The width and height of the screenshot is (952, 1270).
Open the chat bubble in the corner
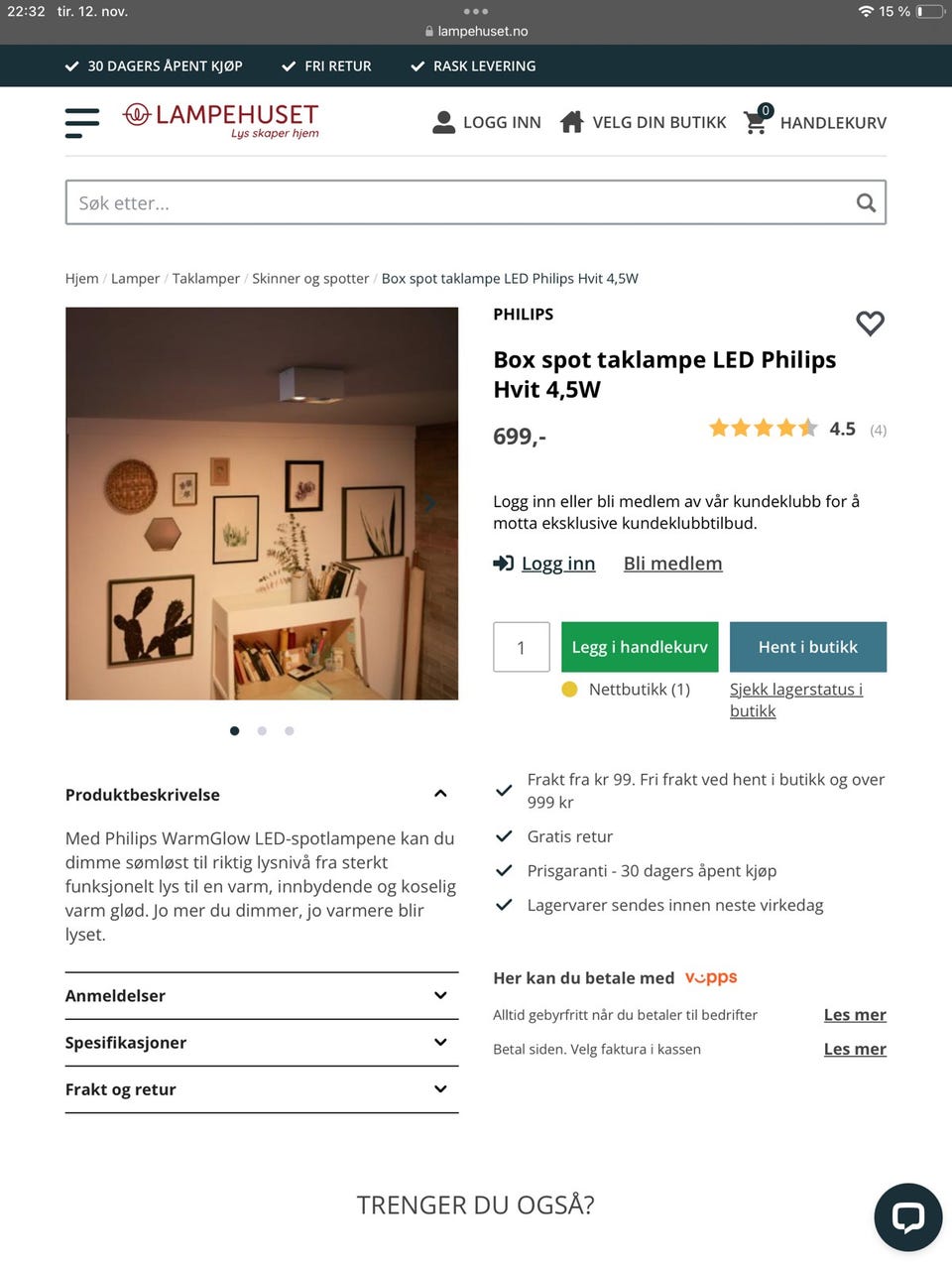tap(907, 1217)
